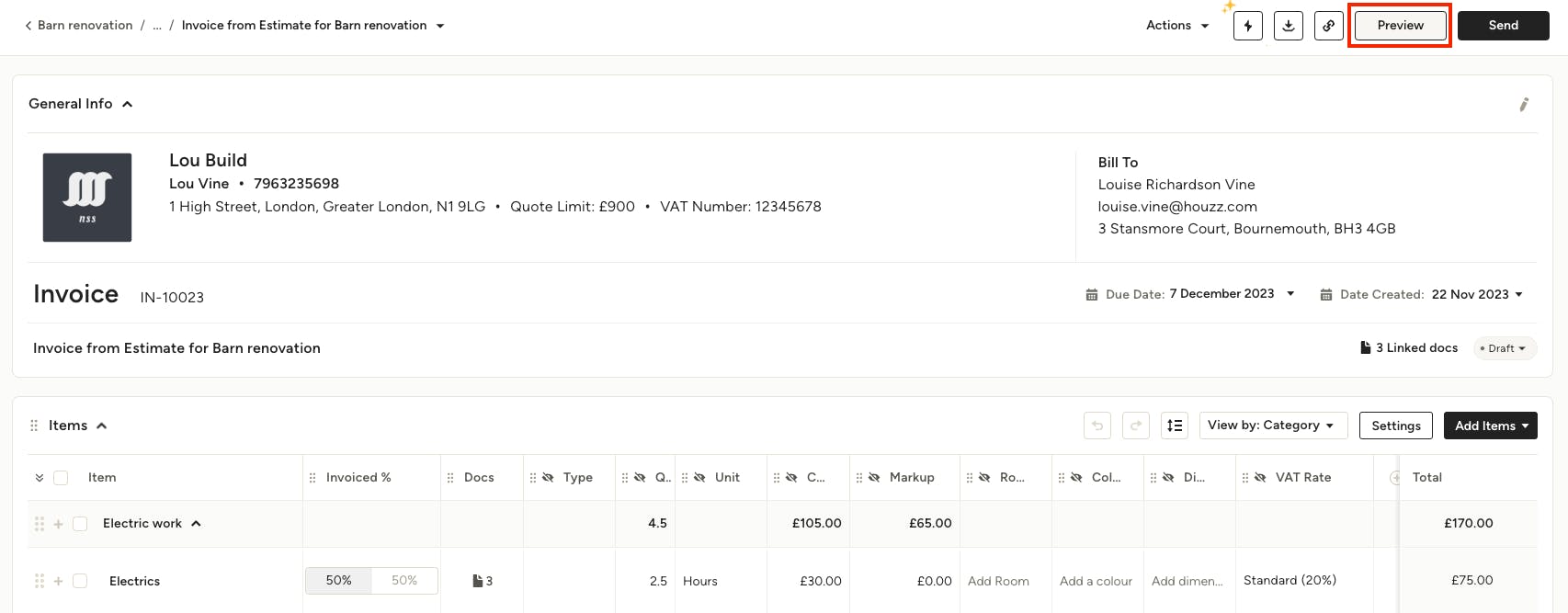
Task: Click the Unit column drag handle
Action: [685, 478]
